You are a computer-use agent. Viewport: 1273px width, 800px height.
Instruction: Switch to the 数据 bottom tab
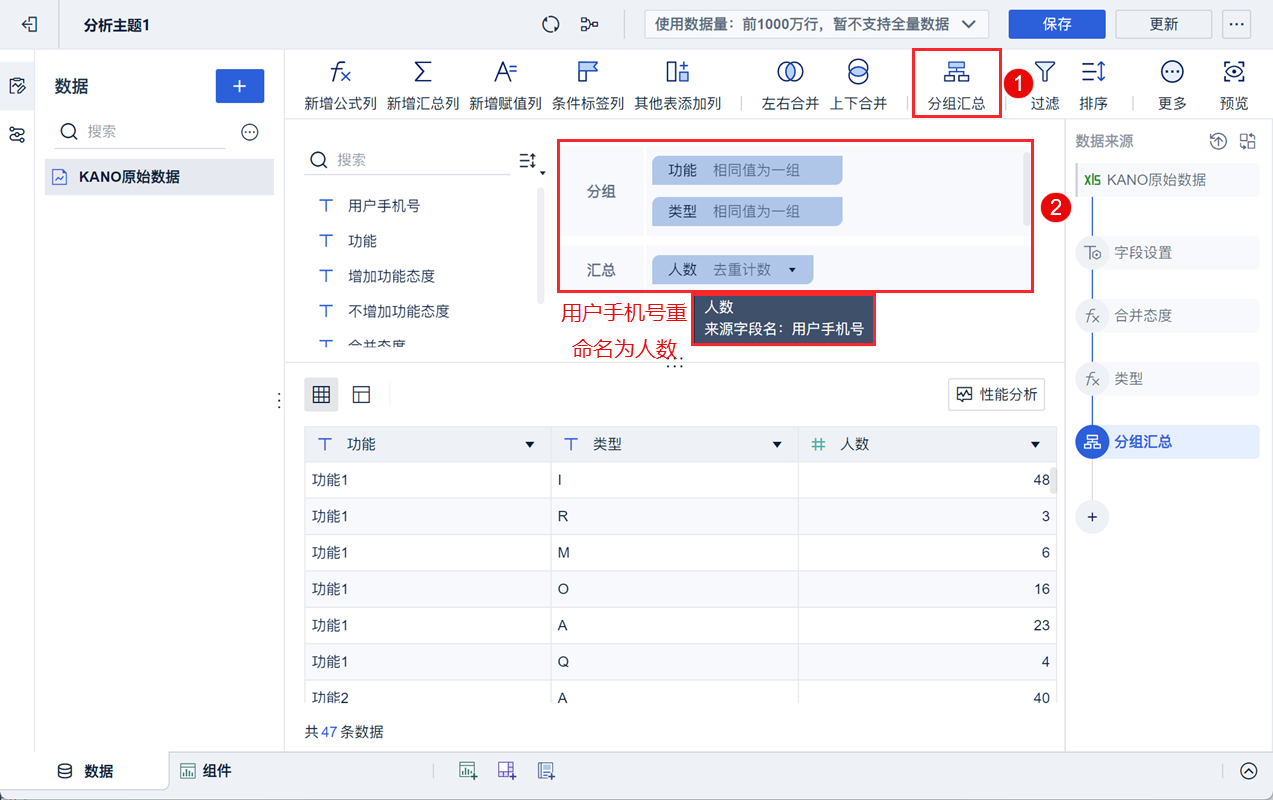pyautogui.click(x=85, y=771)
